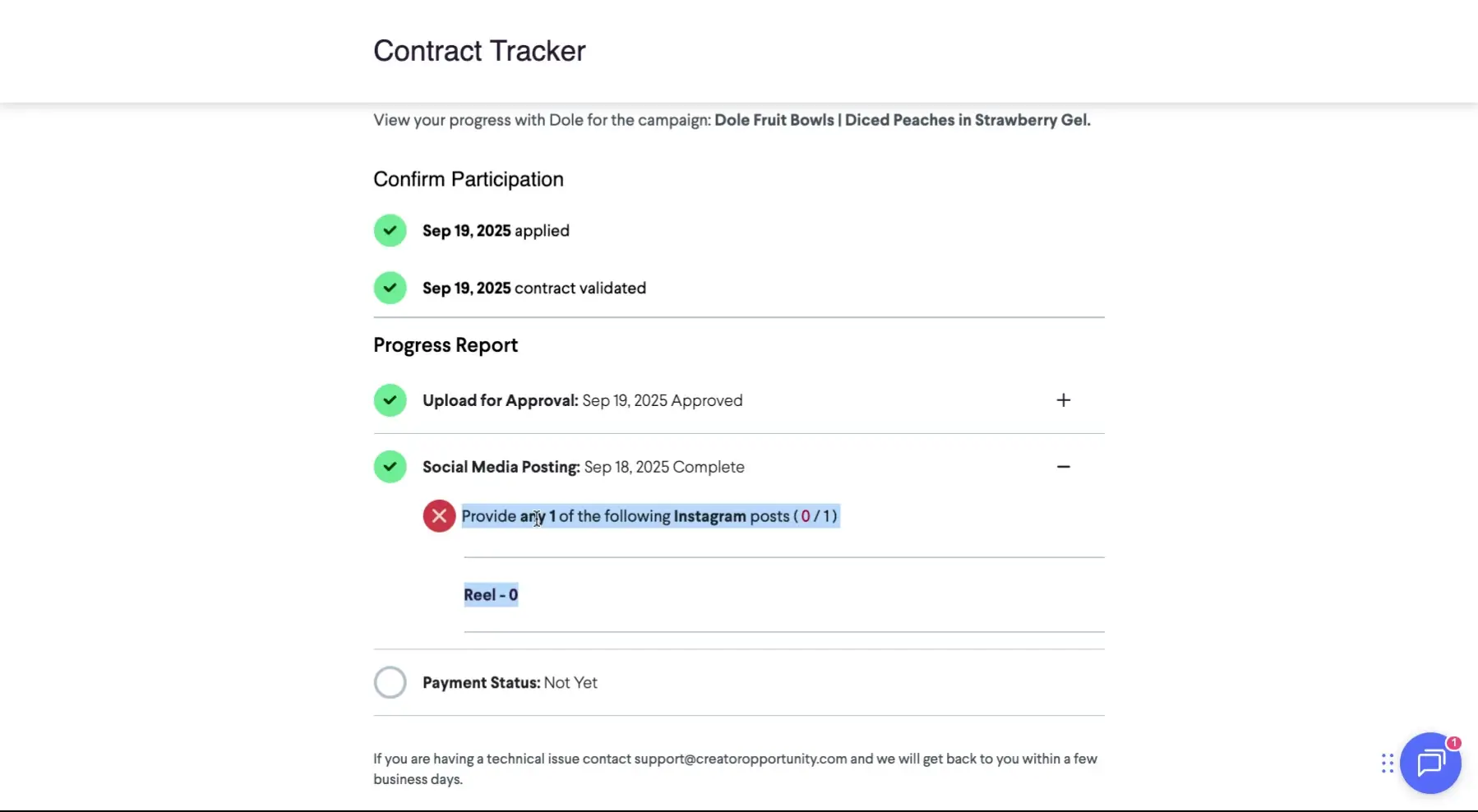The image size is (1478, 812).
Task: Click the Contract Tracker page title
Action: (x=479, y=50)
